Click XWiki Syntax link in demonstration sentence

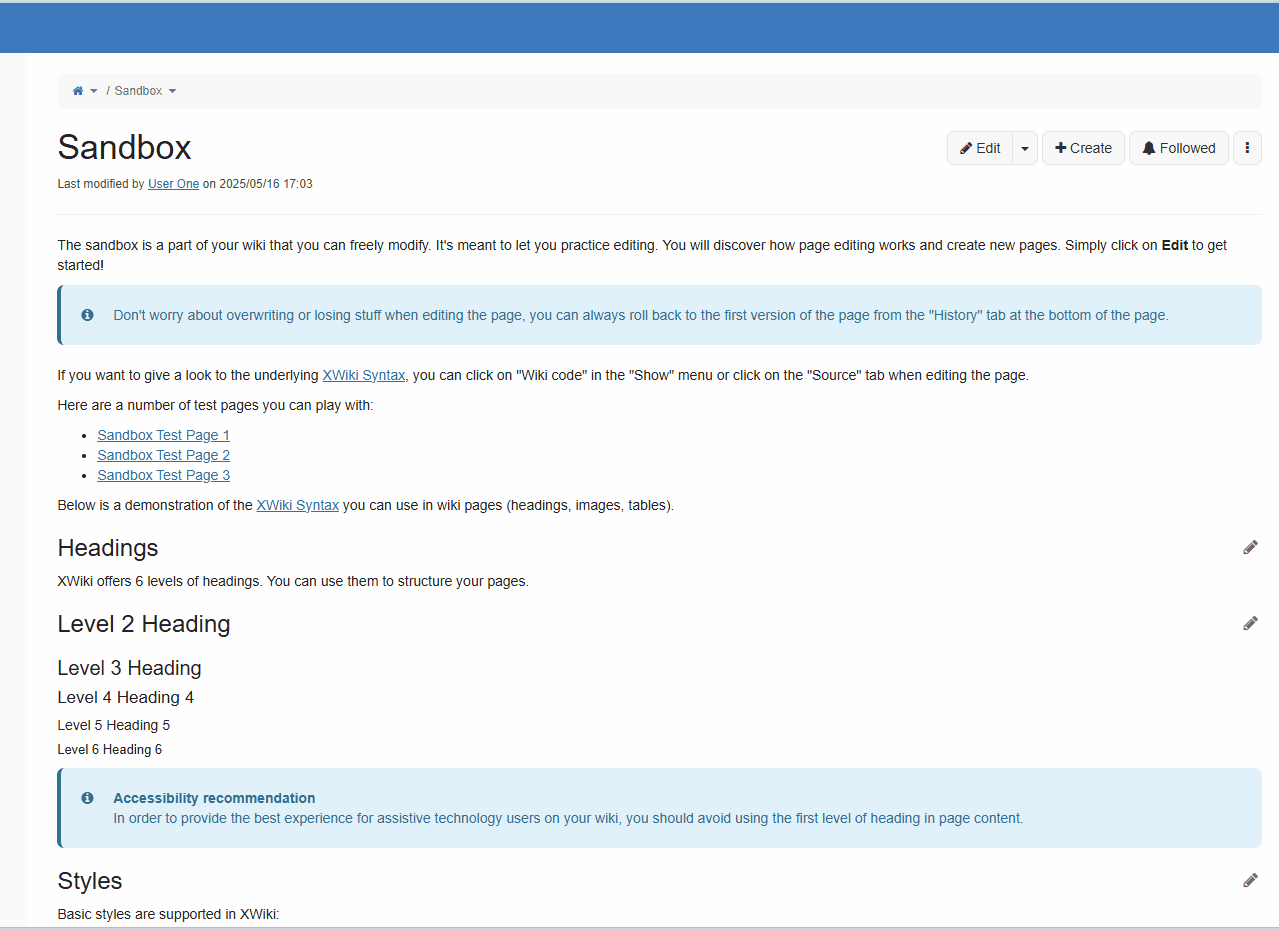pos(297,505)
